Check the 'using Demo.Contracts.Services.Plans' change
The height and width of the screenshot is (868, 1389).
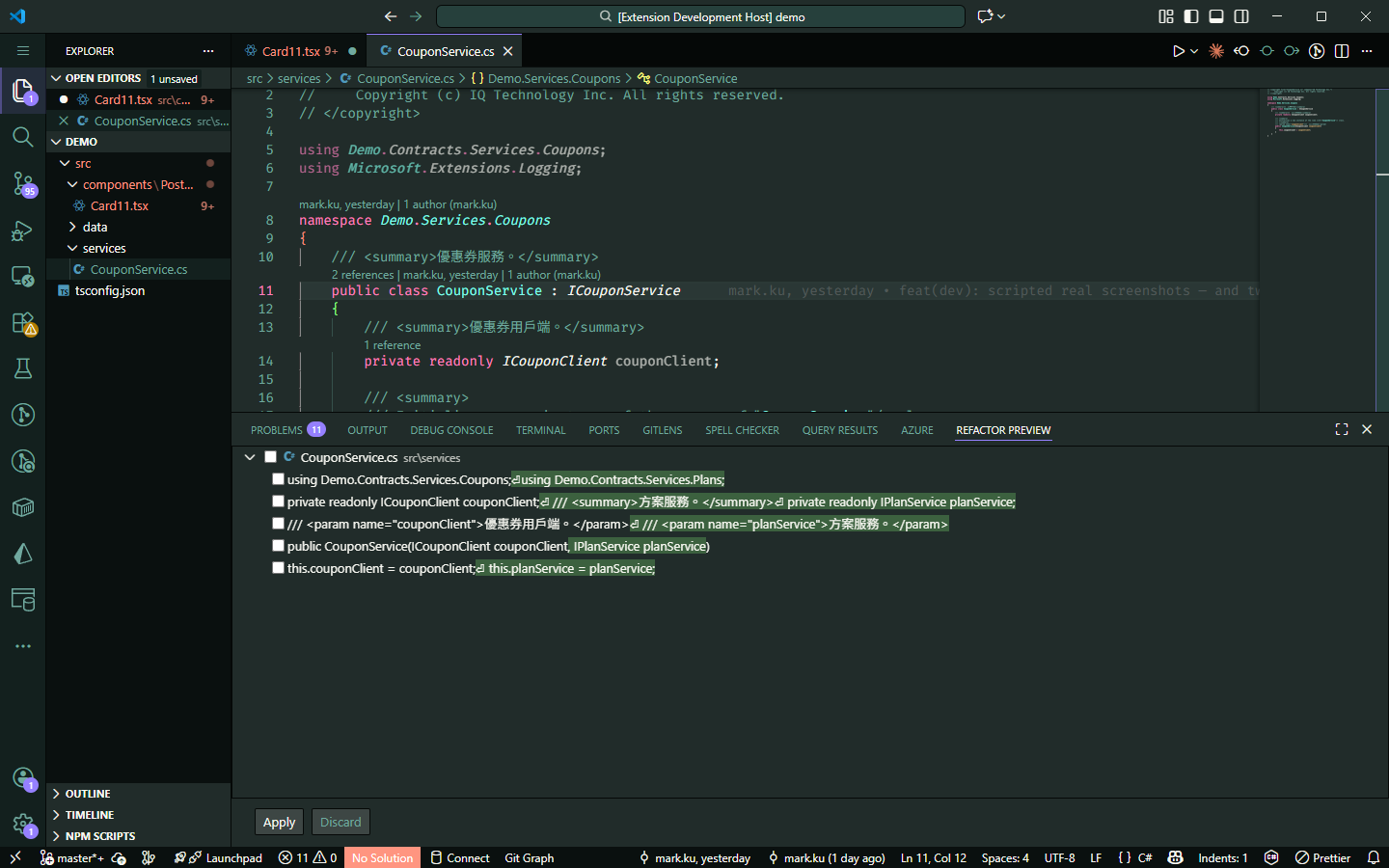[x=278, y=479]
